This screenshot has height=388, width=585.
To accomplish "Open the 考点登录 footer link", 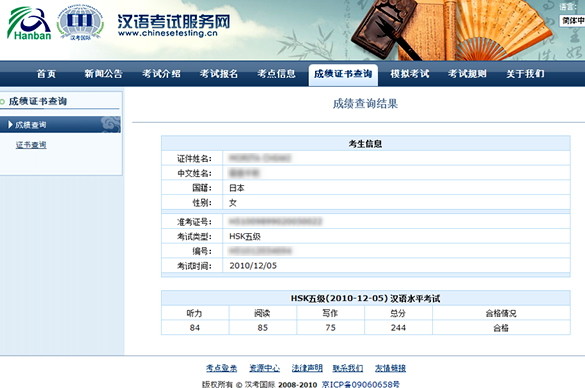I will (222, 368).
